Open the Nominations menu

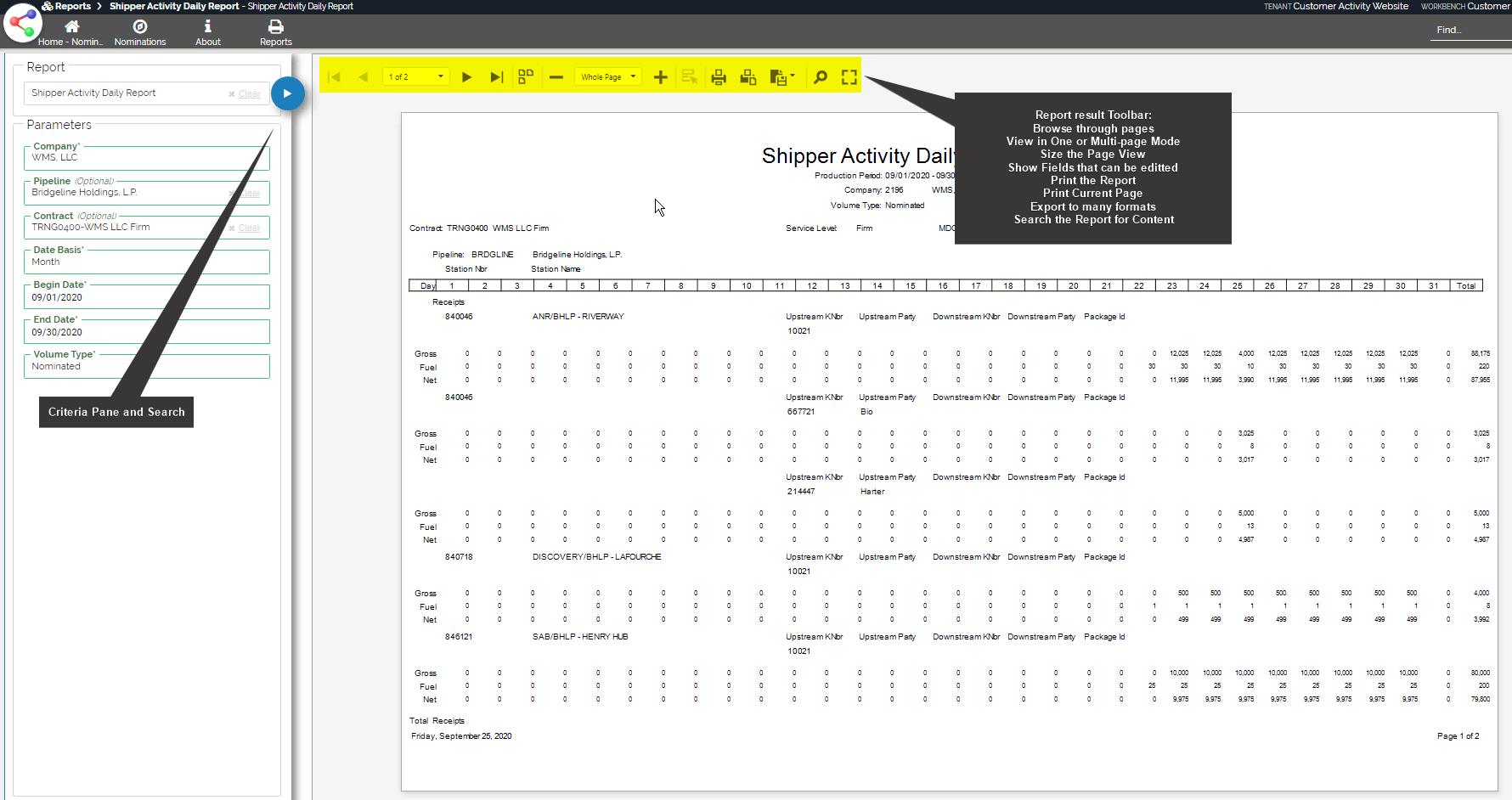[140, 32]
